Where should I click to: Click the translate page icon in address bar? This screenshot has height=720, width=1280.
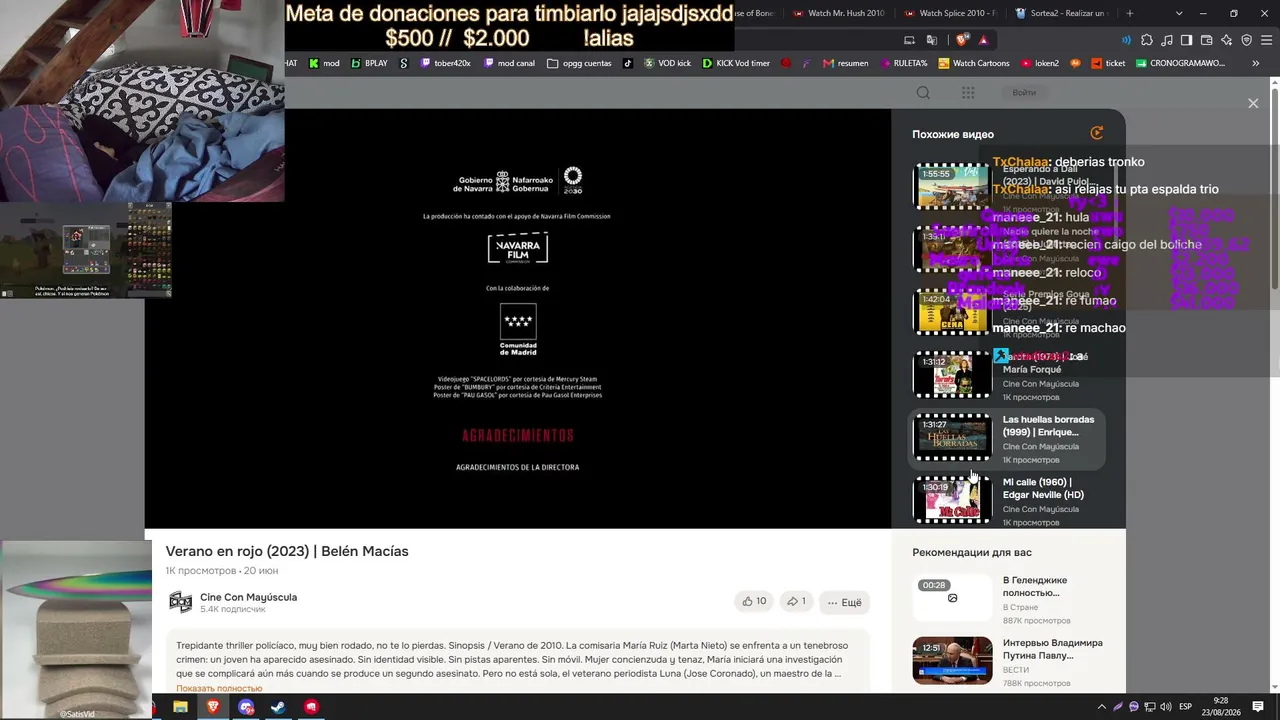(x=932, y=40)
